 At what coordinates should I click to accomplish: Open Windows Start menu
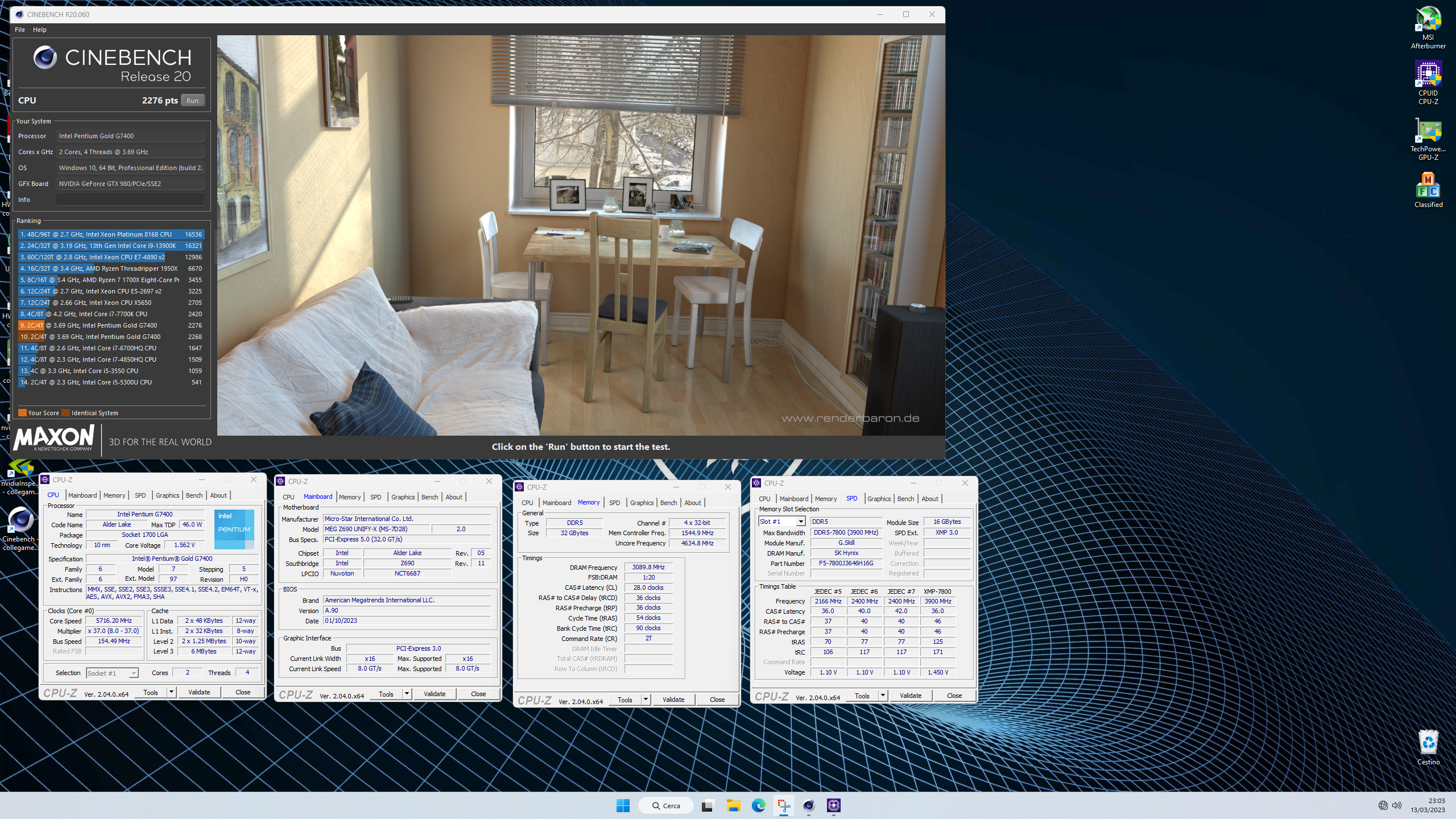pos(623,805)
